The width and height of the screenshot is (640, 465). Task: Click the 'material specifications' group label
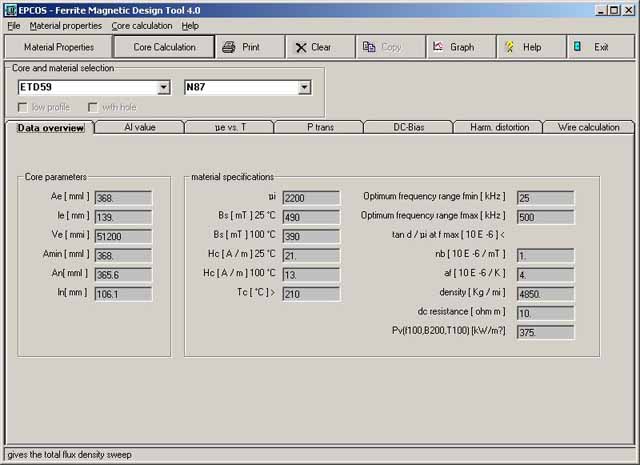pos(232,177)
